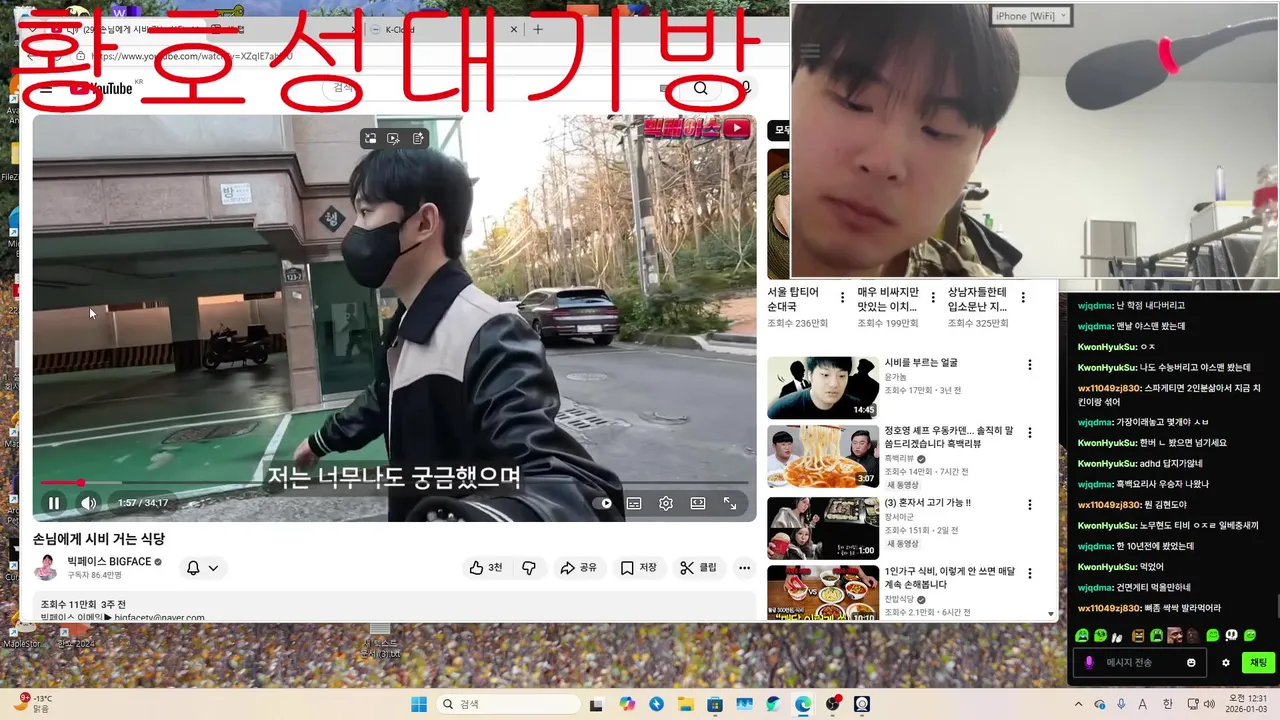Open the Windows Start menu
Screen dimensions: 1280x720
[419, 704]
